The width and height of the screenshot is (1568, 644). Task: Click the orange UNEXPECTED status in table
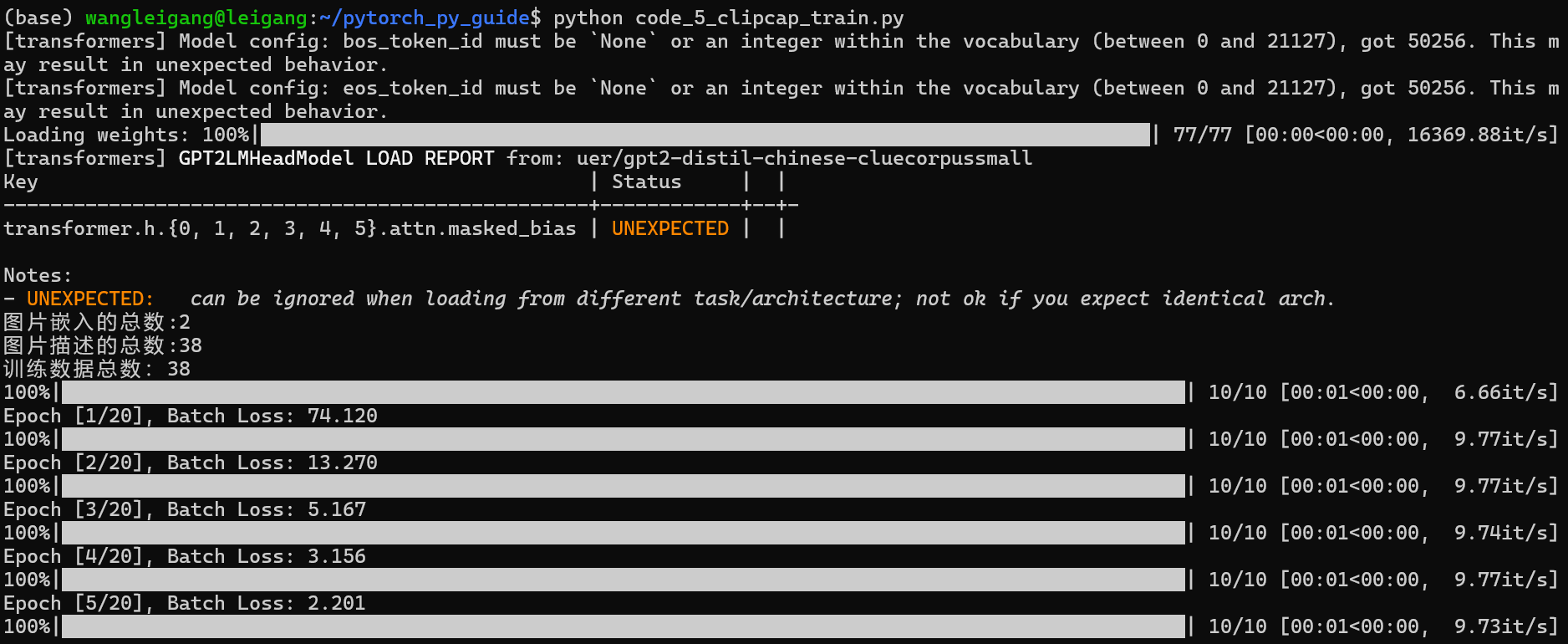click(670, 228)
